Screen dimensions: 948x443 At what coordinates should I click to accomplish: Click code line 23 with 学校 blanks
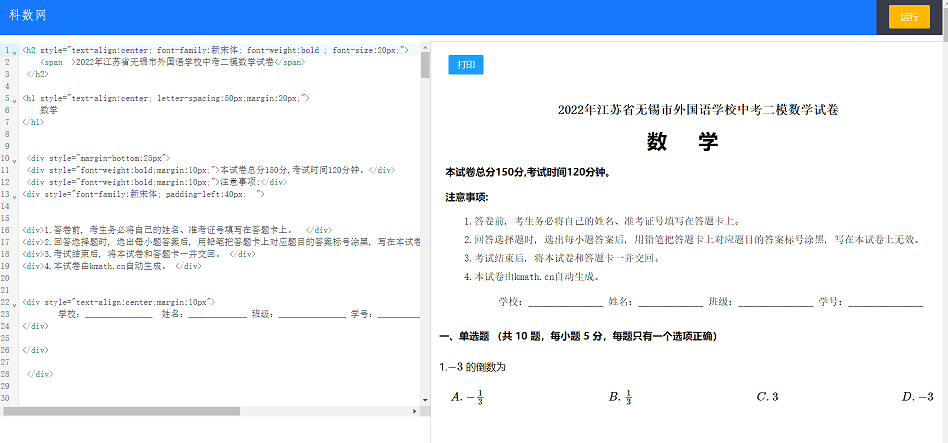click(239, 314)
